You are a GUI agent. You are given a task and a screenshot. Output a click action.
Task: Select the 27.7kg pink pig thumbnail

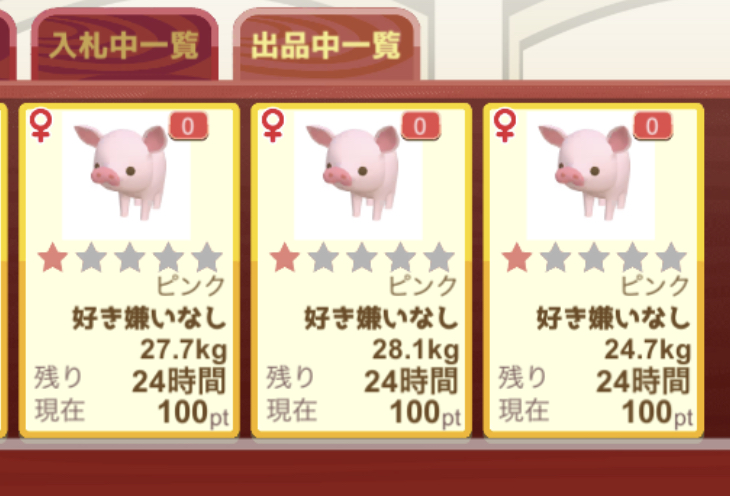pos(126,175)
